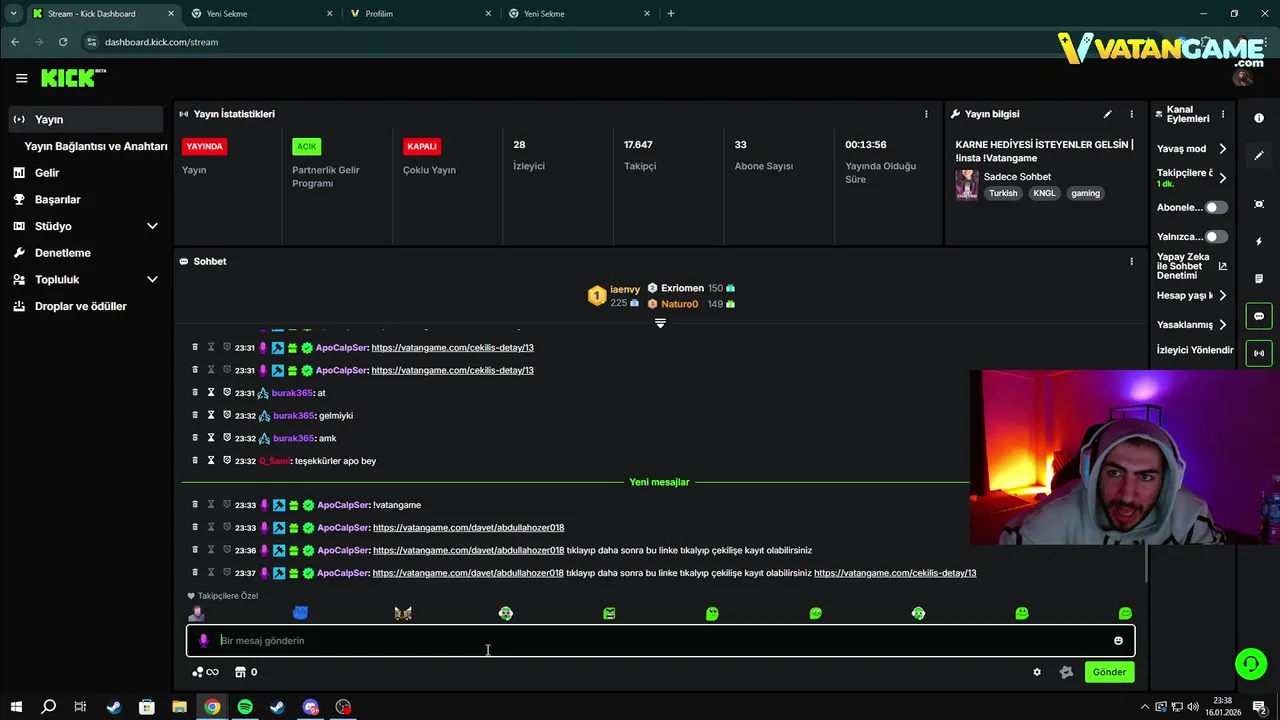The height and width of the screenshot is (720, 1280).
Task: Open the hamburger menu beside Kick logo
Action: pyautogui.click(x=21, y=78)
